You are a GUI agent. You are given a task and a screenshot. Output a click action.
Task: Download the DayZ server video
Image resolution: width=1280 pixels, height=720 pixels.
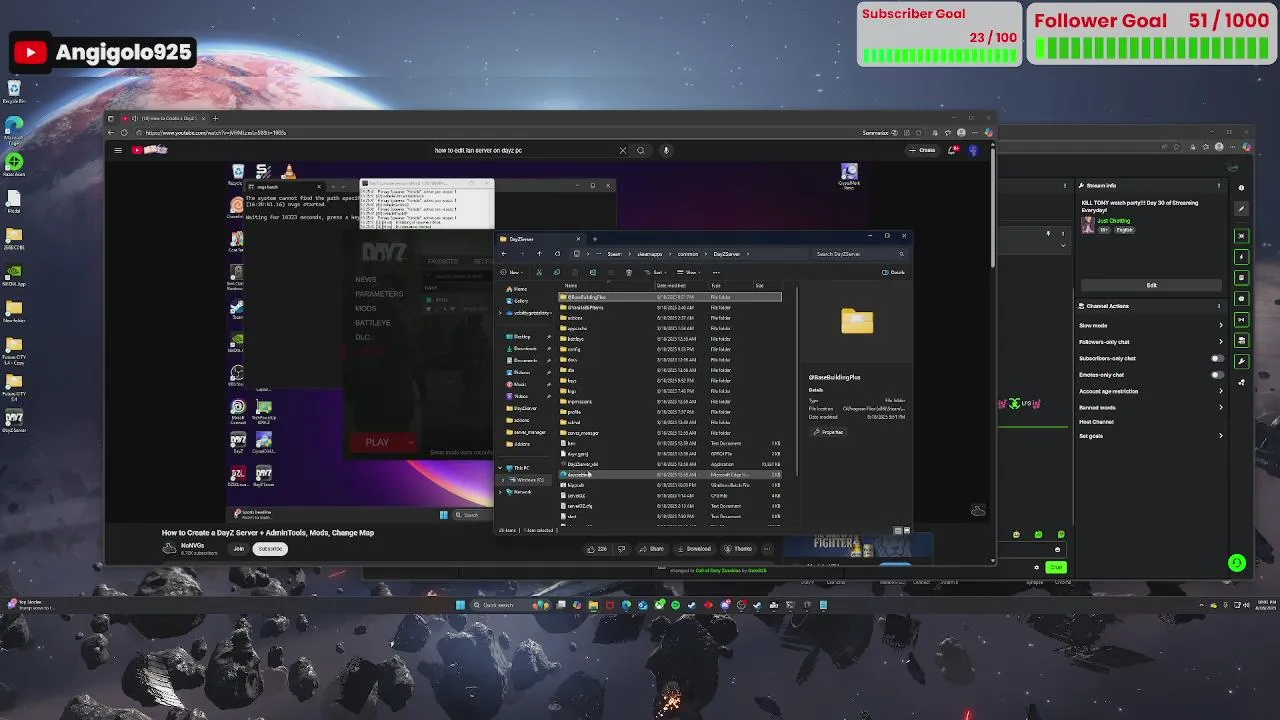coord(694,548)
